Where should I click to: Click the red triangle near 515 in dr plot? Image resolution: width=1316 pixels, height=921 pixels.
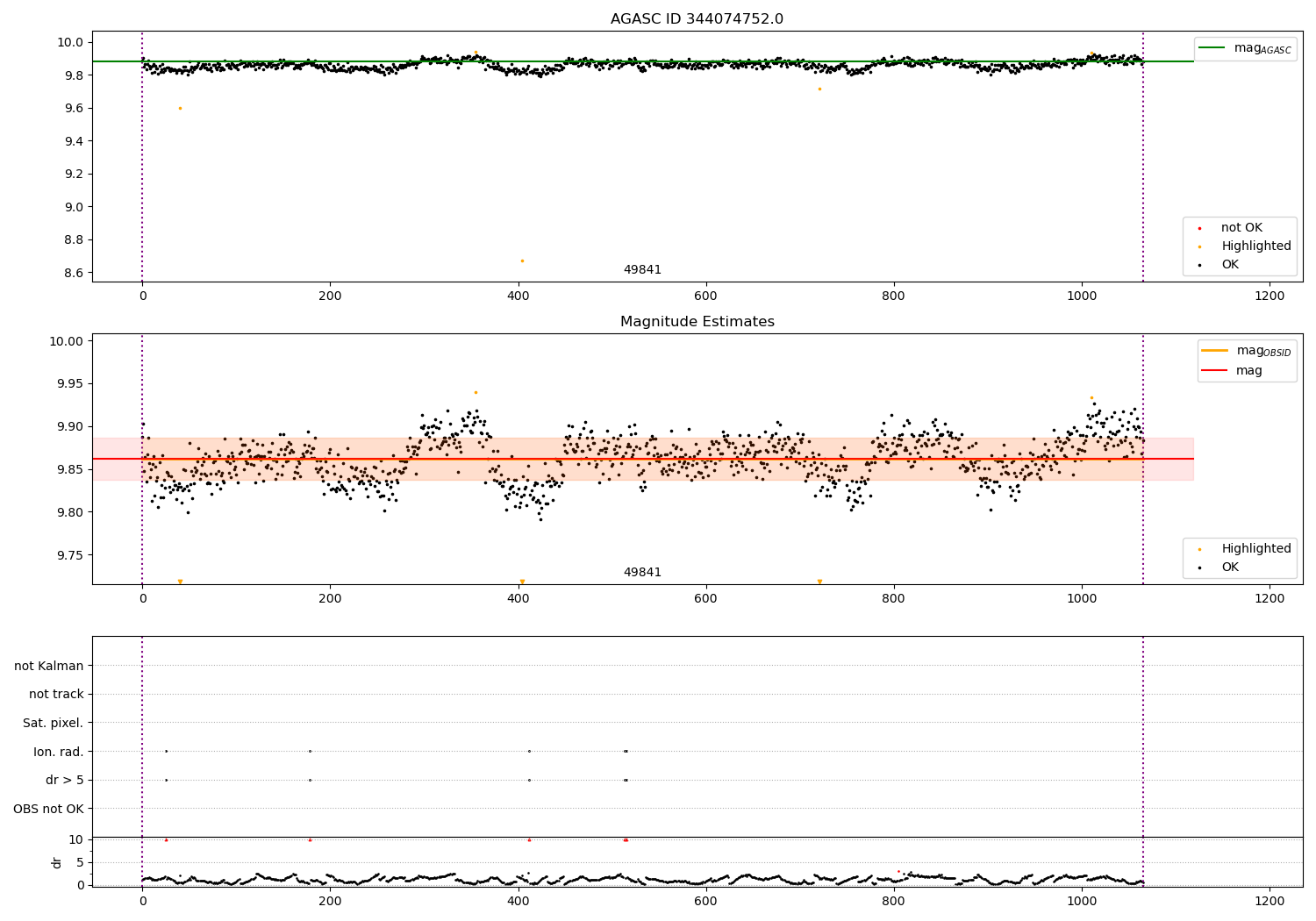(626, 839)
